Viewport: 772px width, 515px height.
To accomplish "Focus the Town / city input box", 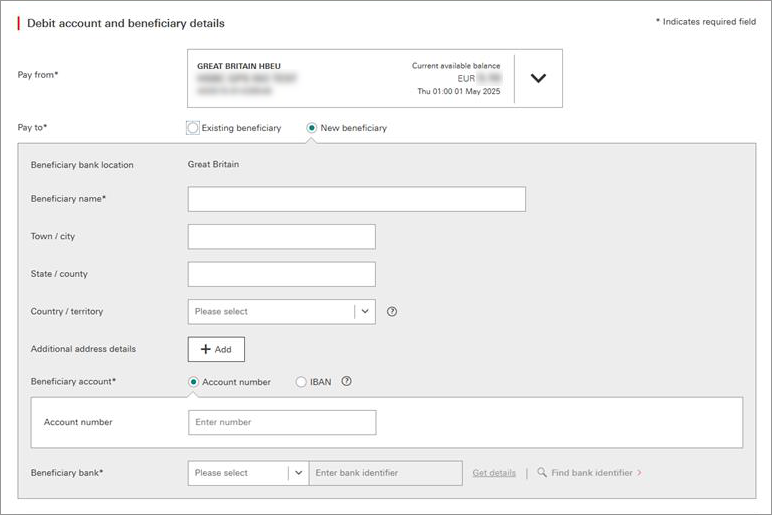I will pos(281,236).
